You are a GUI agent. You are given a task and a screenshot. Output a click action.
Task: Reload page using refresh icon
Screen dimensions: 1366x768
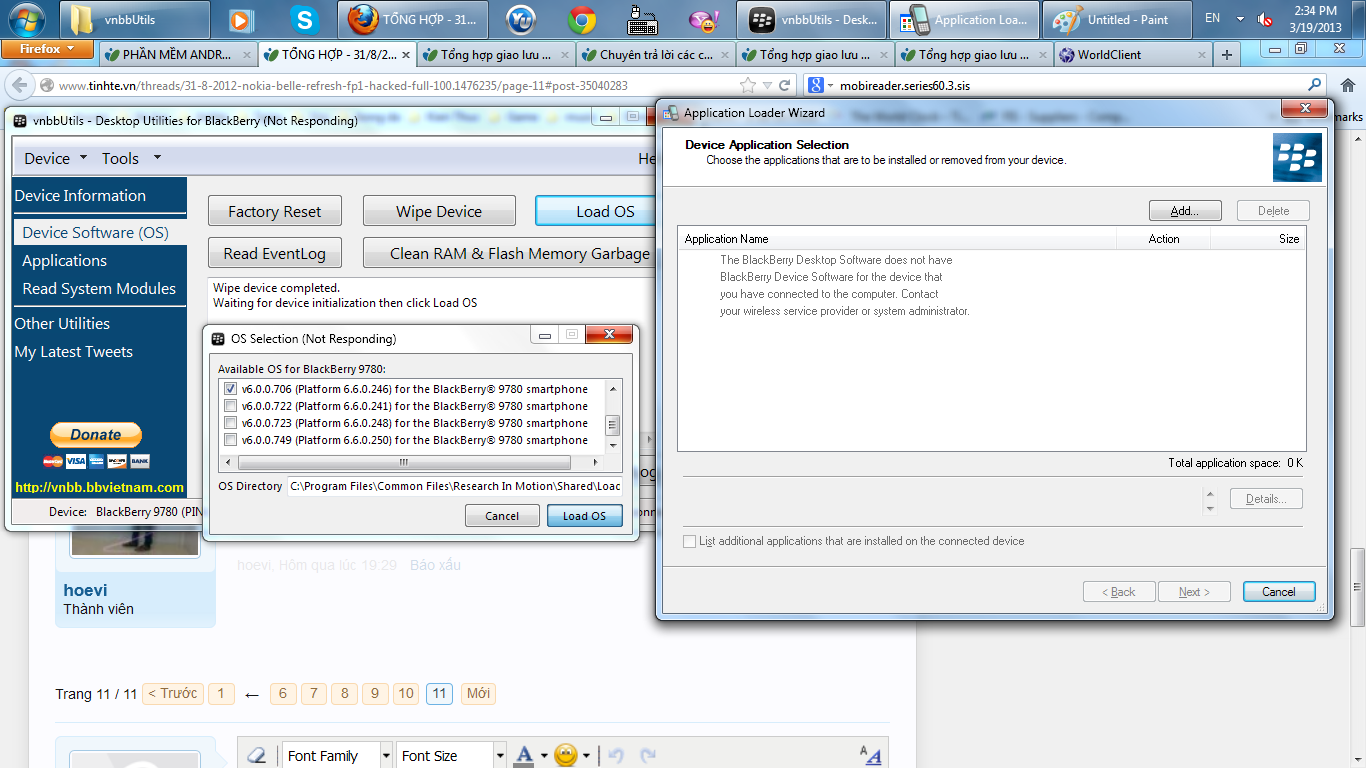785,86
